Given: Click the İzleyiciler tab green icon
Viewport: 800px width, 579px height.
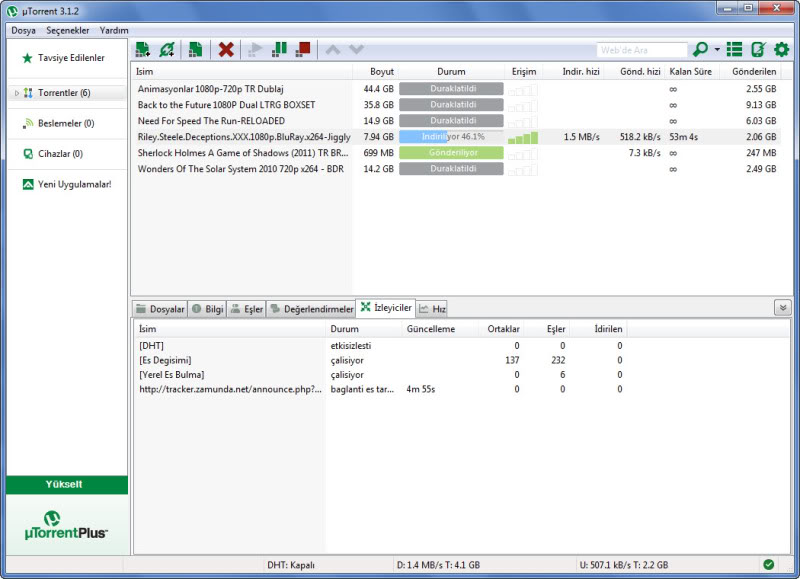Looking at the screenshot, I should 365,307.
